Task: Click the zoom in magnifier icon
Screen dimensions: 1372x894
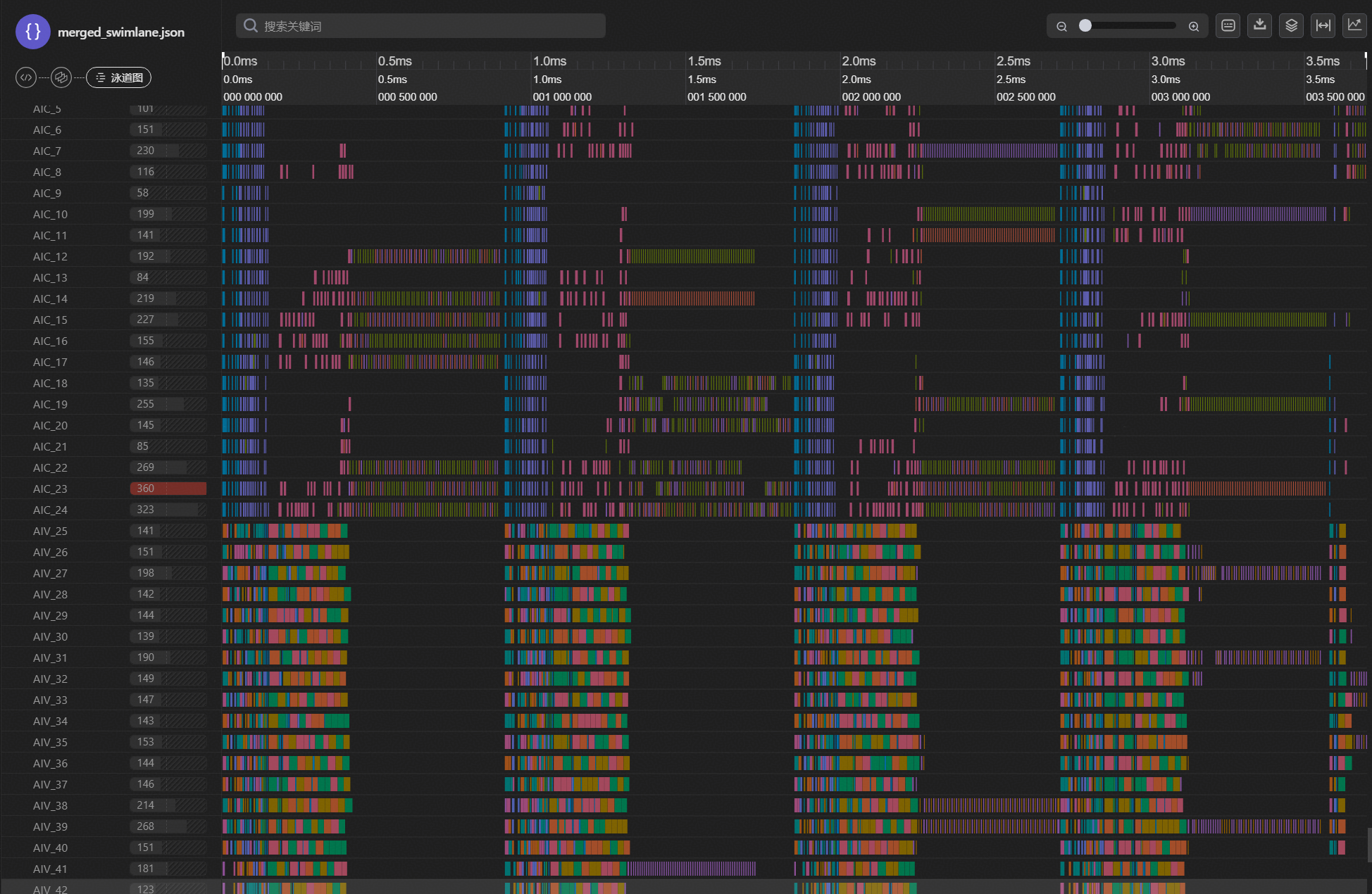Action: point(1194,27)
